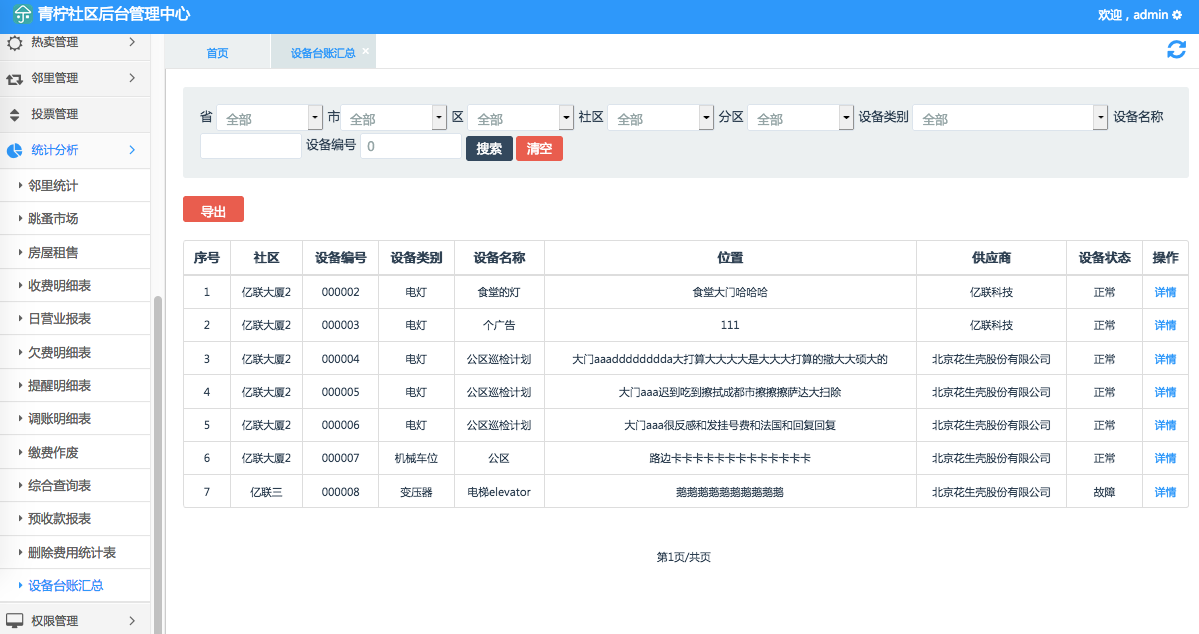This screenshot has width=1199, height=634.
Task: Open 详情 for device 000003
Action: 1165,325
